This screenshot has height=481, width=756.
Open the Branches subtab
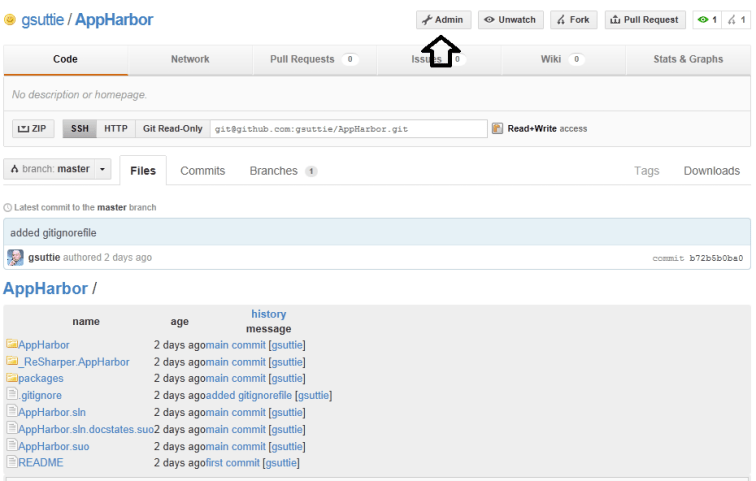click(x=283, y=171)
